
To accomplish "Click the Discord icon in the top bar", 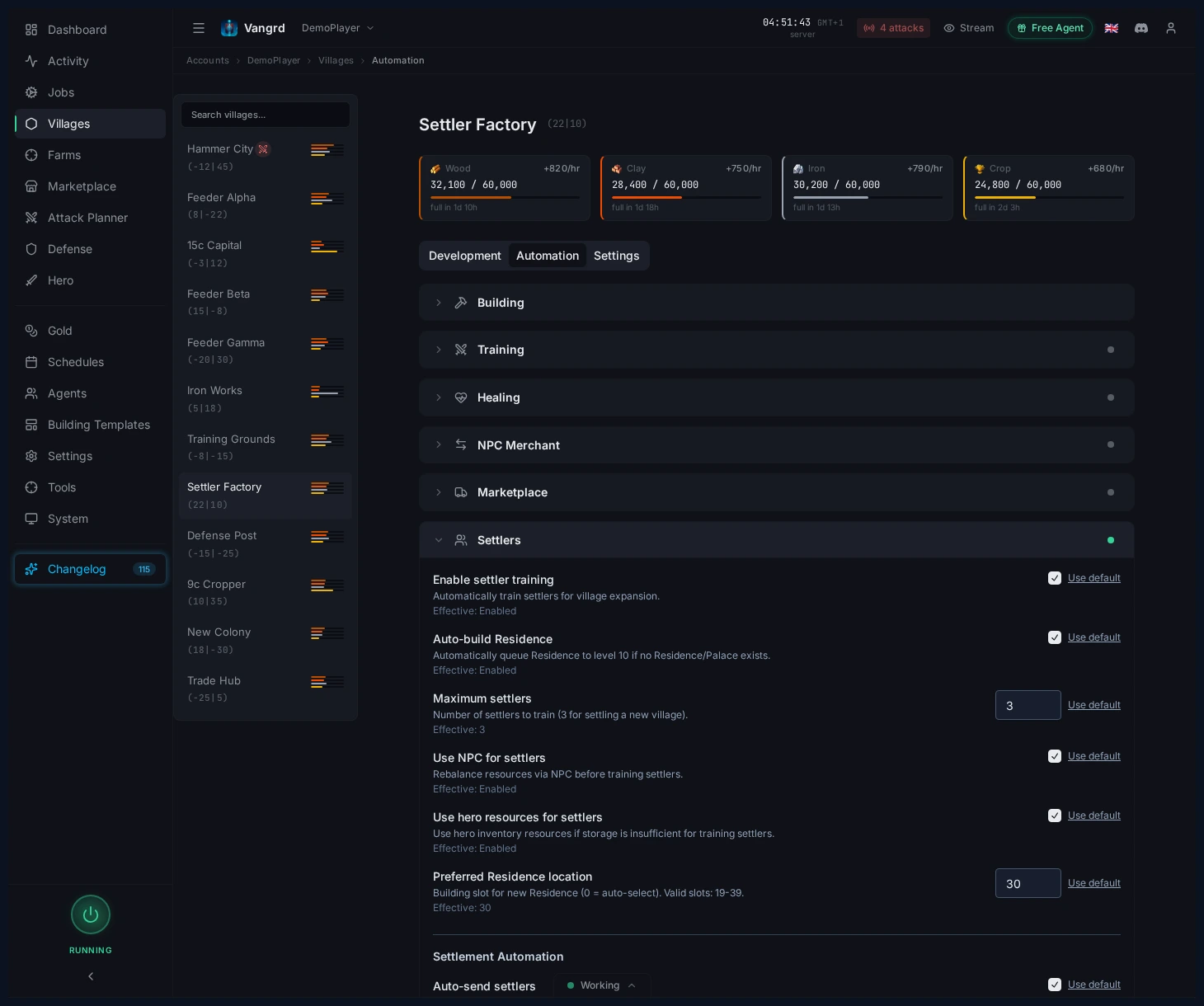I will (x=1141, y=28).
